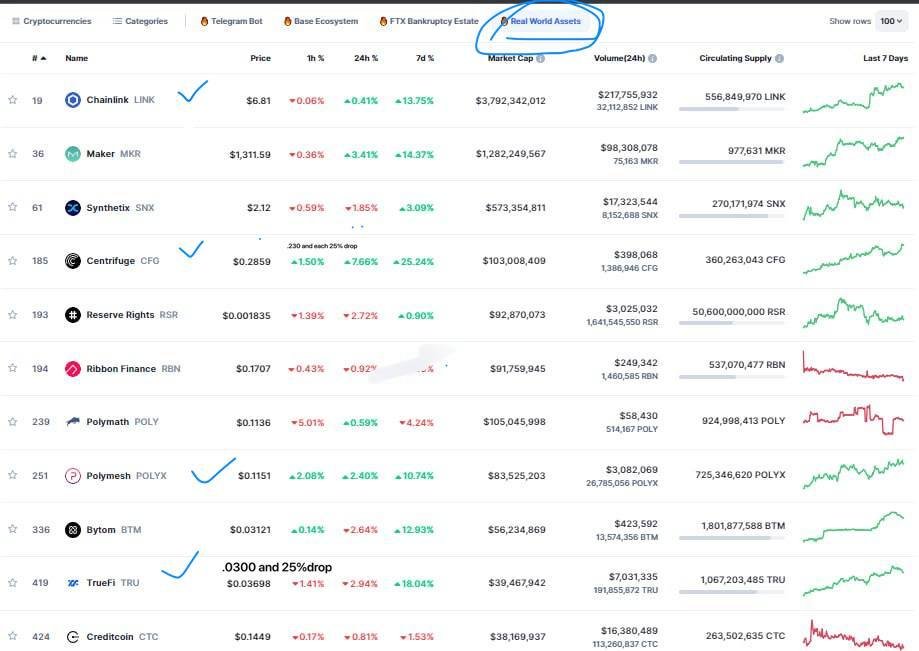
Task: Open the TrueFi TRU coin page
Action: [113, 583]
